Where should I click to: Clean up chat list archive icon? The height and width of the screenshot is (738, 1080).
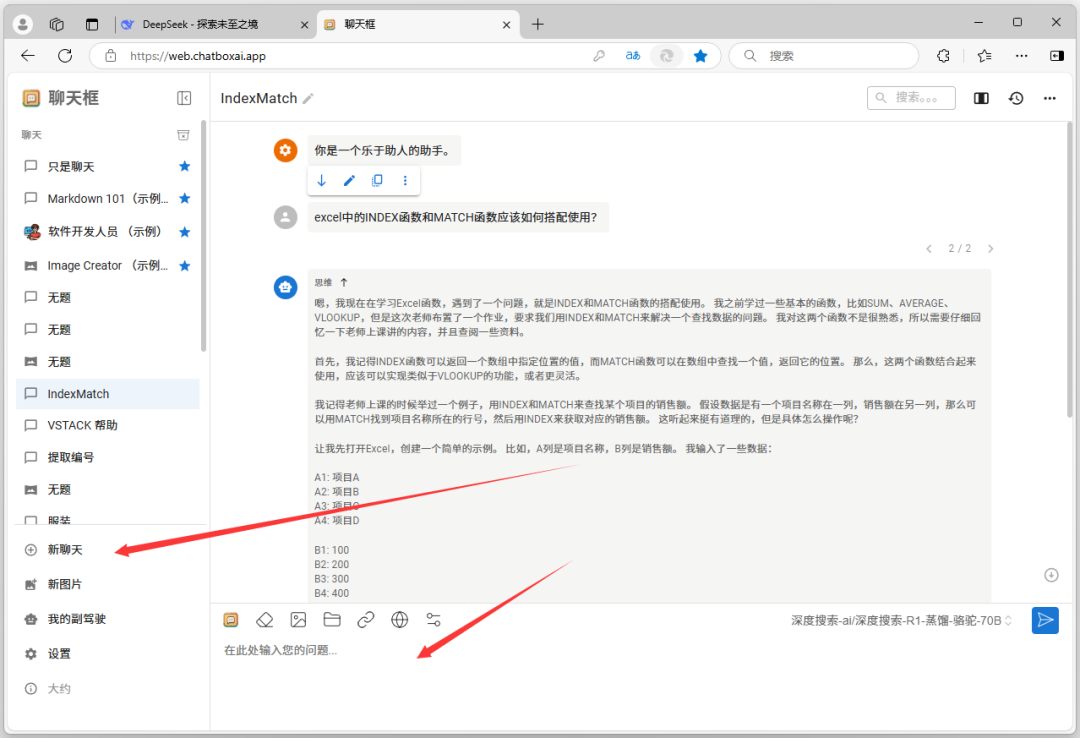pos(183,135)
